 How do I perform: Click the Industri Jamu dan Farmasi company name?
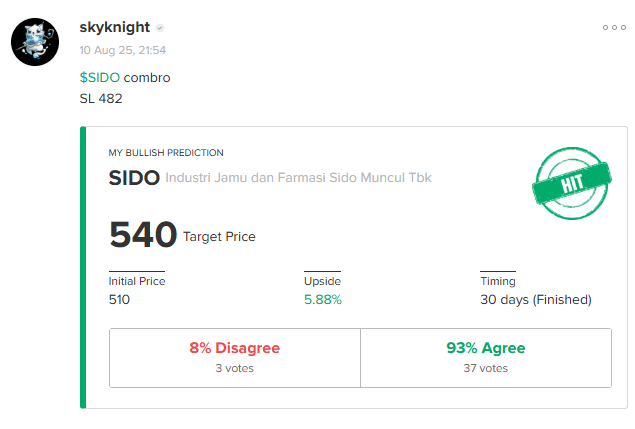[x=298, y=178]
